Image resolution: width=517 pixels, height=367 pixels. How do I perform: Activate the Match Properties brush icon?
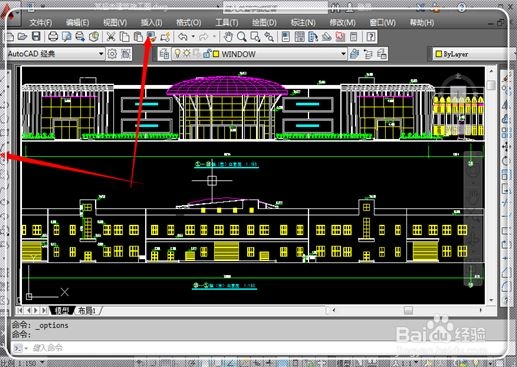[152, 36]
